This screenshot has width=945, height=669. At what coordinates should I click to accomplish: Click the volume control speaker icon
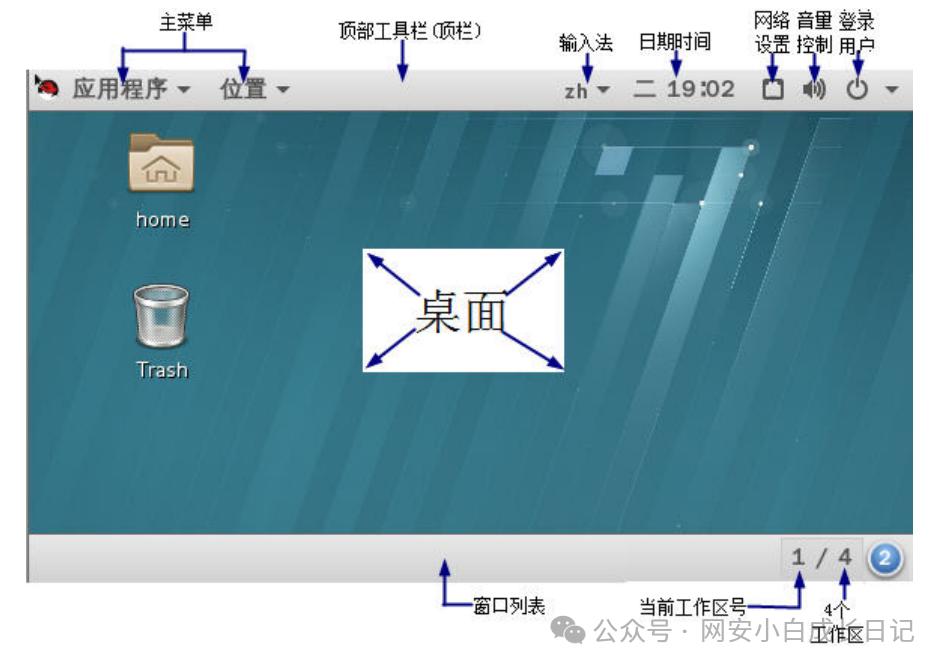click(x=814, y=89)
